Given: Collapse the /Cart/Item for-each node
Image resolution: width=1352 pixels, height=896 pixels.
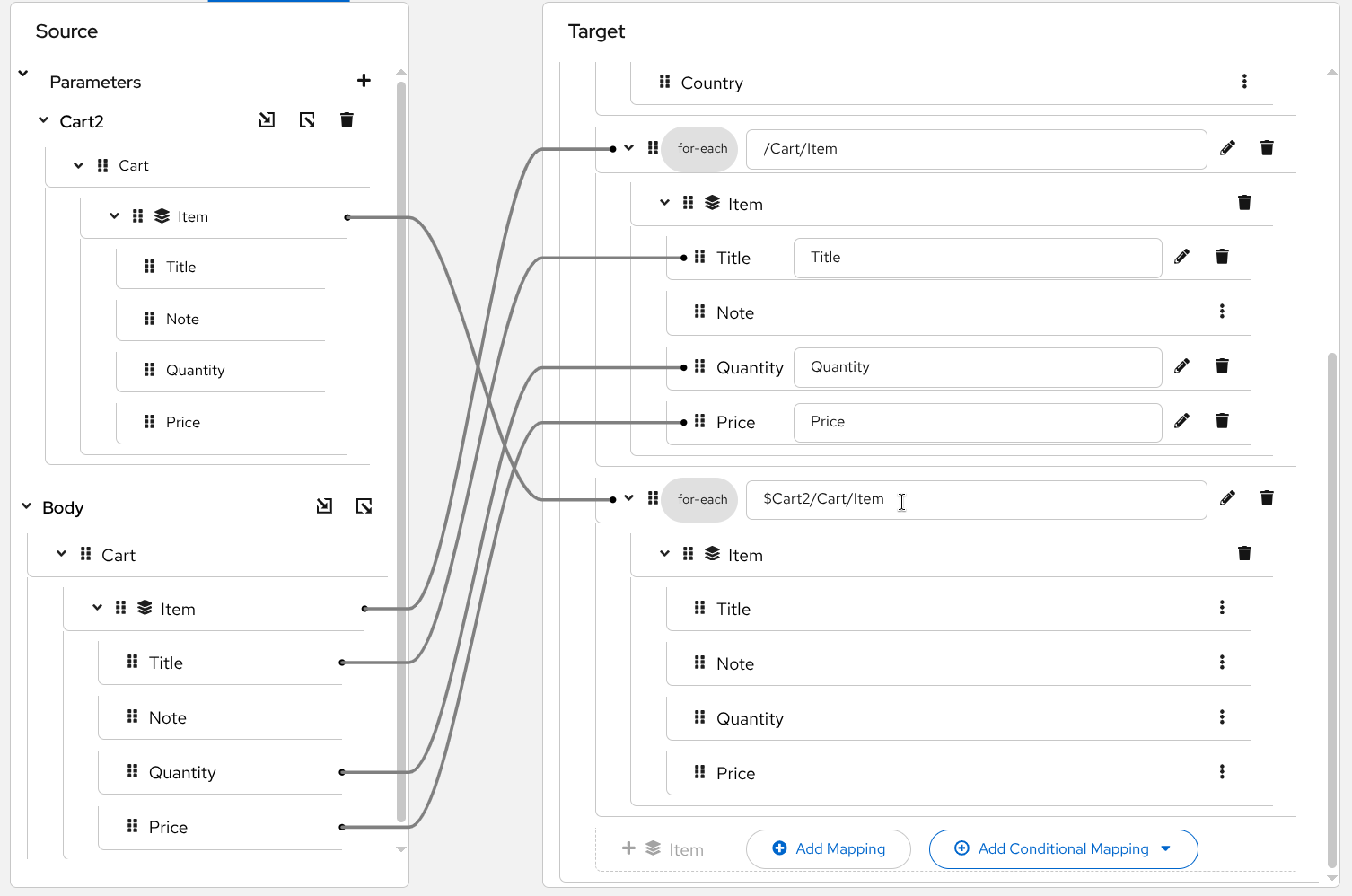Looking at the screenshot, I should tap(628, 148).
